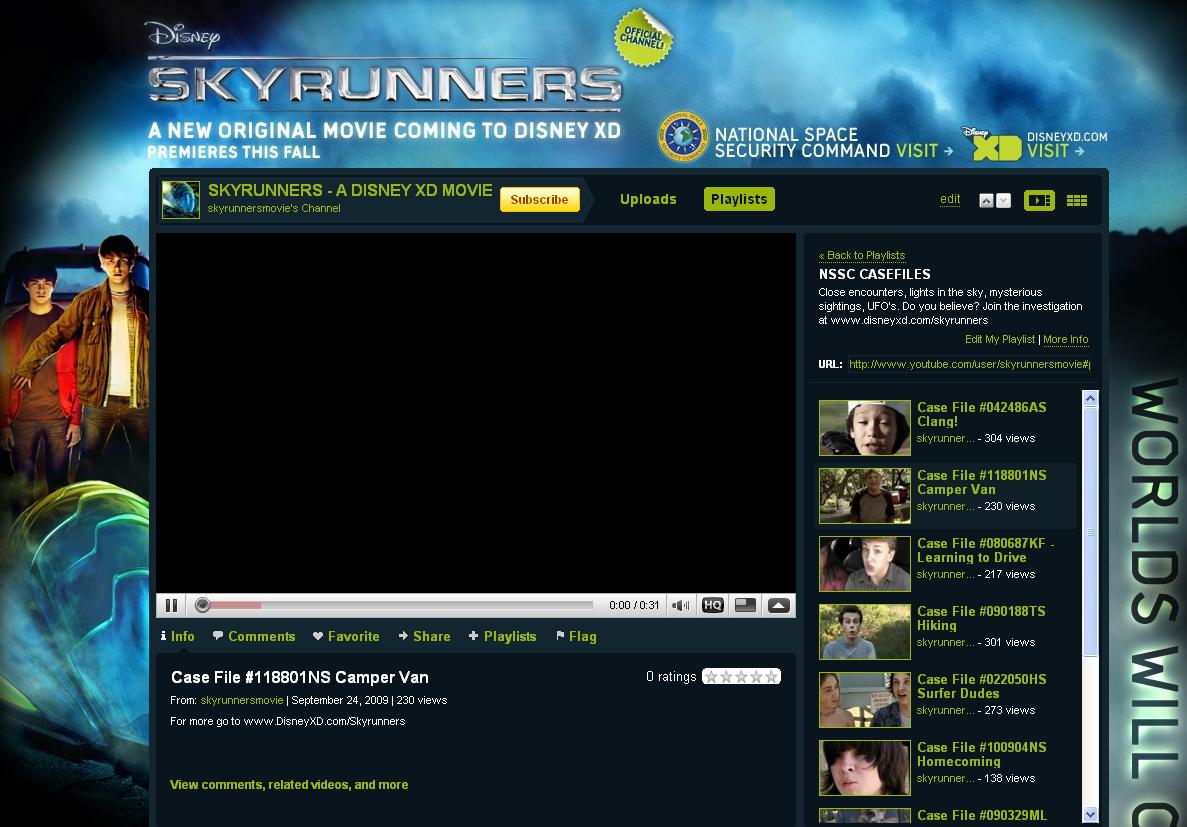Click the edit link in channel header
Viewport: 1187px width, 827px height.
tap(950, 199)
